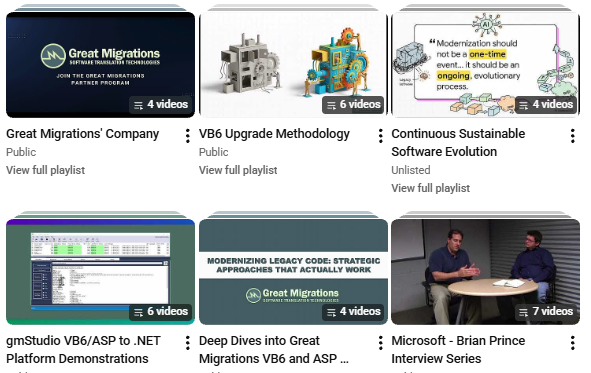View full playlist for VB6 Upgrade Methodology
591x373 pixels.
pos(238,170)
